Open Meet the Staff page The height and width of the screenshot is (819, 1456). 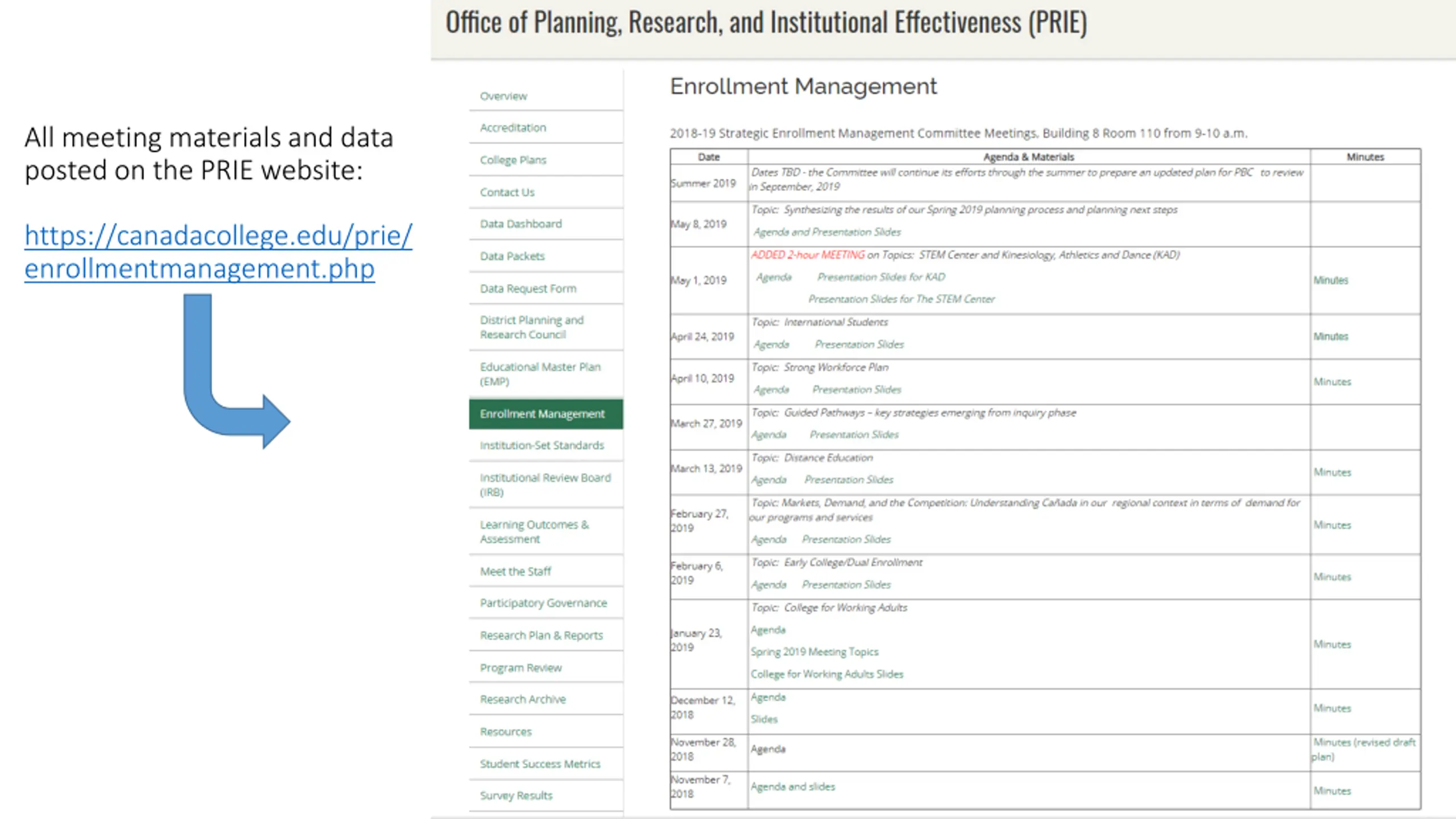[x=516, y=572]
